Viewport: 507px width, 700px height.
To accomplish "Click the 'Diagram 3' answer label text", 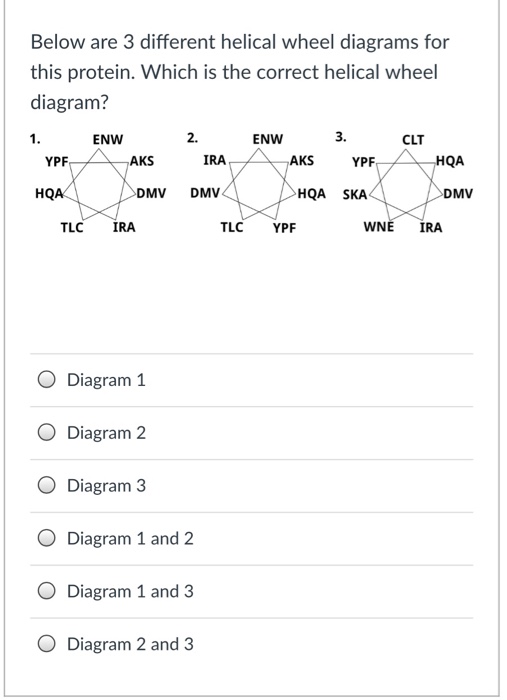I will (106, 485).
